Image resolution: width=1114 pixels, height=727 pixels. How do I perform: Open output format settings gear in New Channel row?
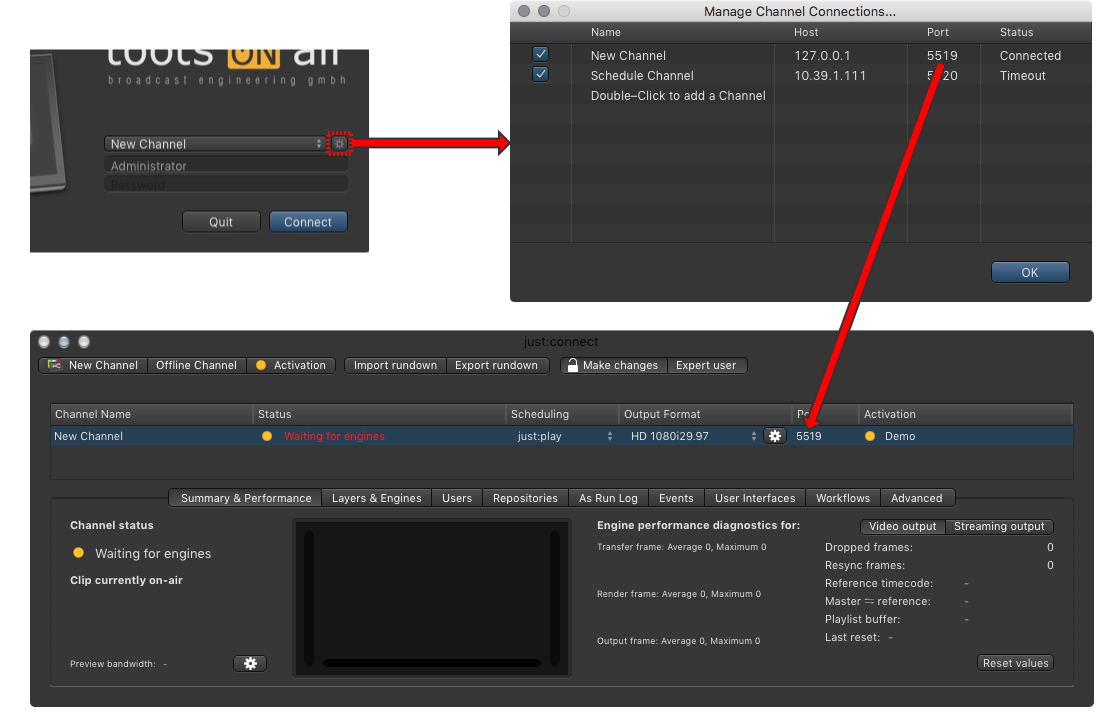(775, 436)
